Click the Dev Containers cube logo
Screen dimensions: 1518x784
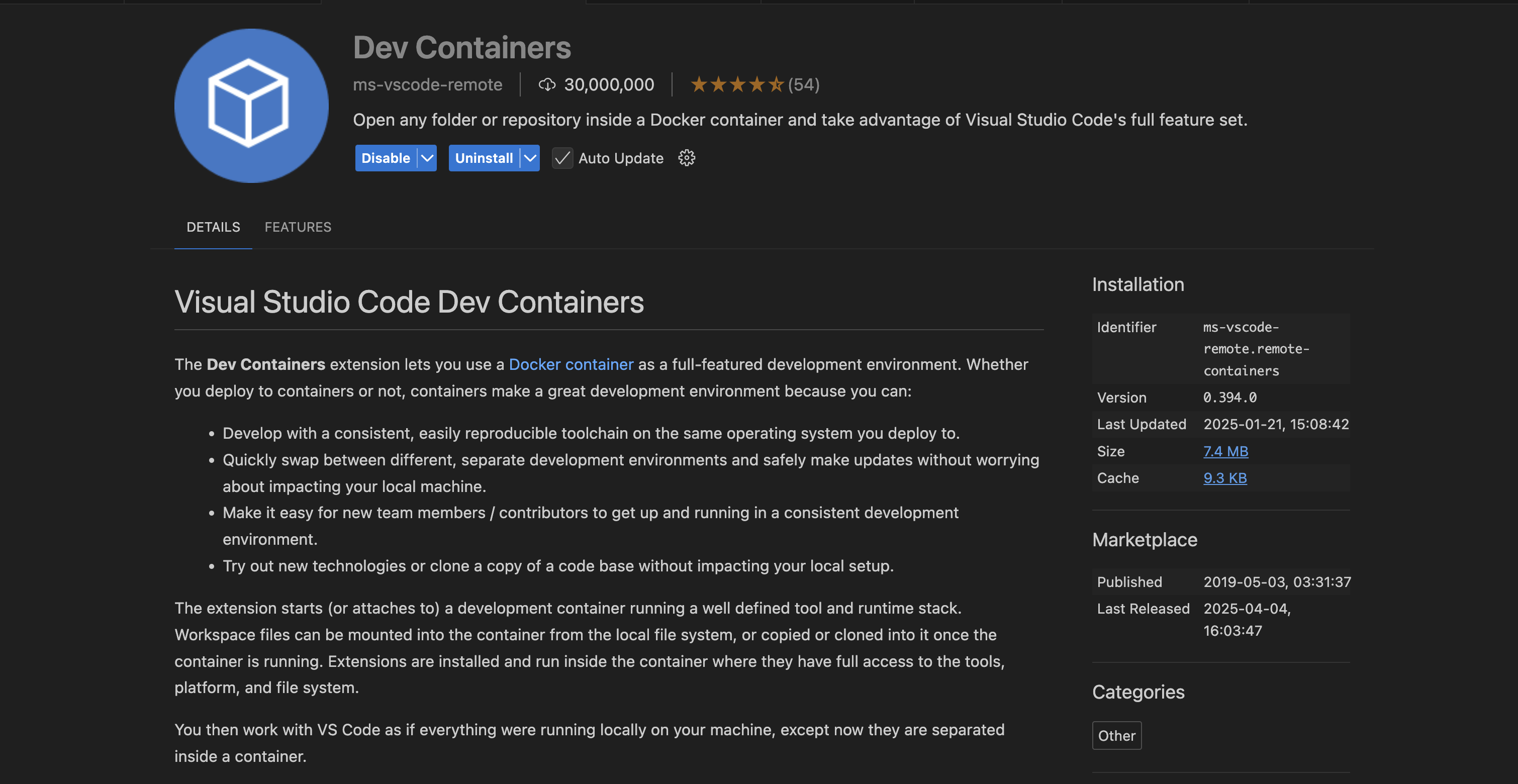[x=251, y=106]
